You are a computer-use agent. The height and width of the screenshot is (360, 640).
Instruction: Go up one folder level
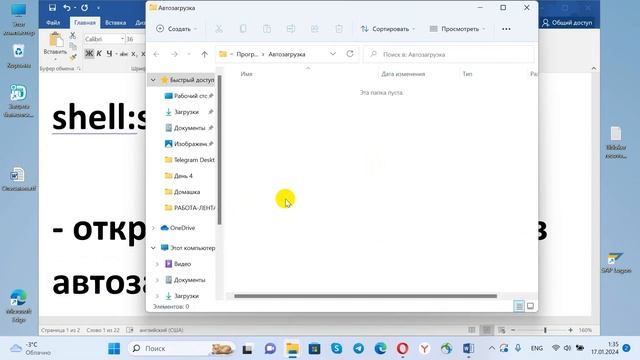click(x=204, y=54)
